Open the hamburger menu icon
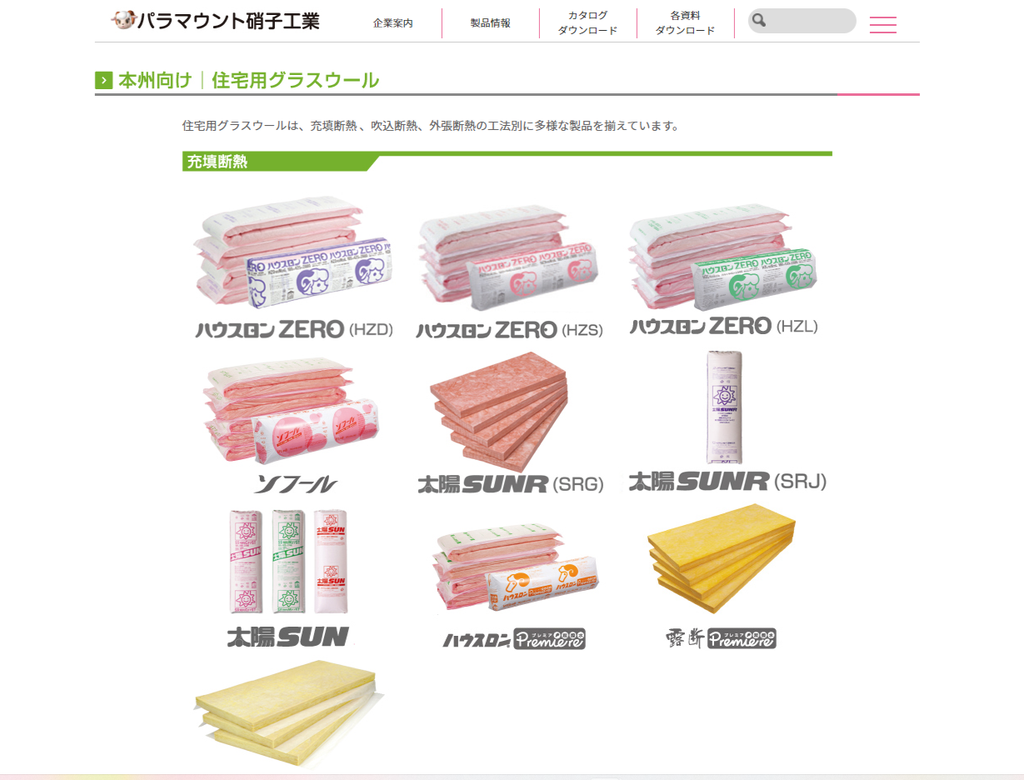The image size is (1024, 780). (x=882, y=25)
